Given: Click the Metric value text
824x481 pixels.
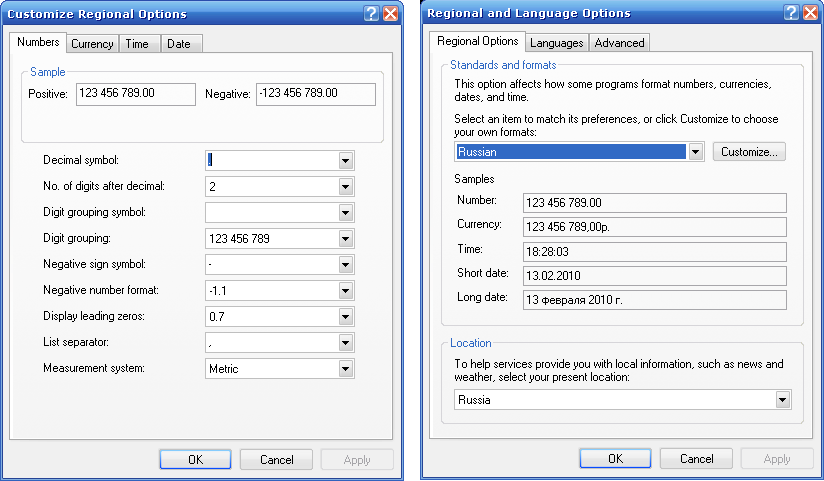Looking at the screenshot, I should pyautogui.click(x=224, y=369).
